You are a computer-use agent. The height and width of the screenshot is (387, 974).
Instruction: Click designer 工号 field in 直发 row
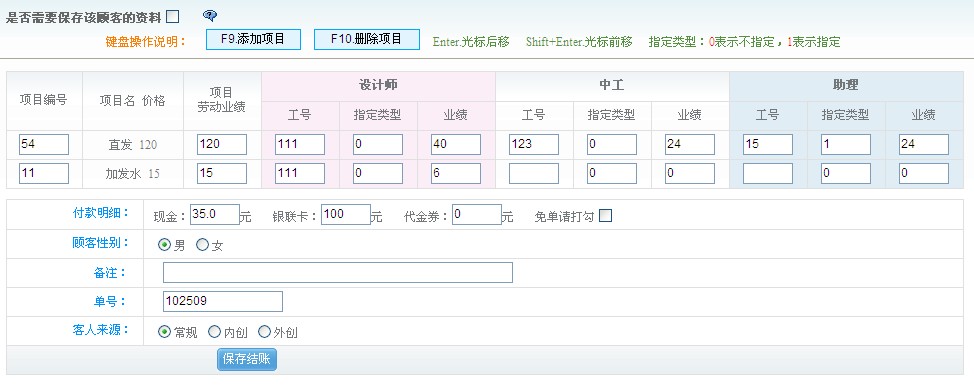(300, 145)
